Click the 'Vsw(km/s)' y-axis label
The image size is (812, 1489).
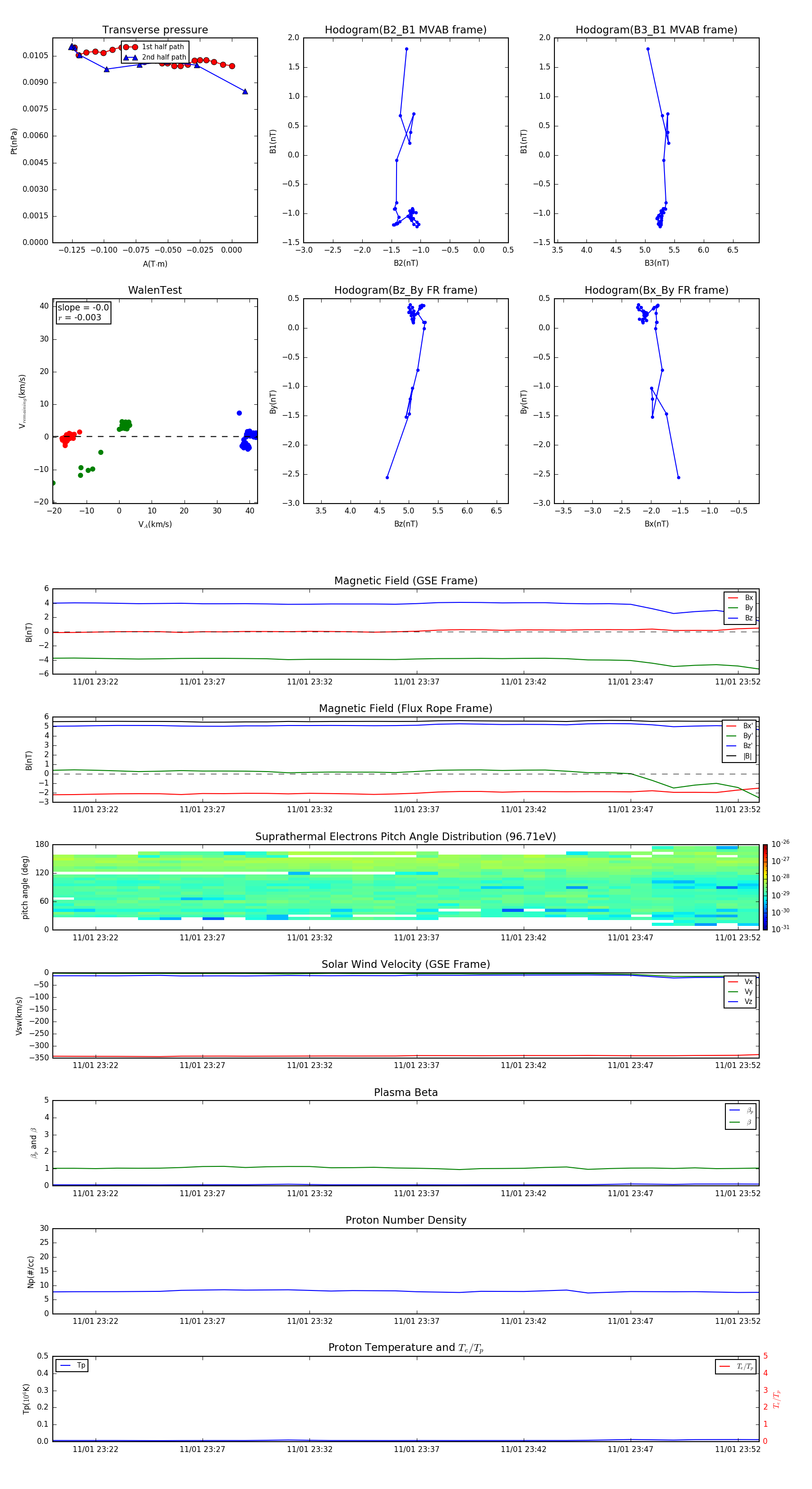coord(19,1015)
